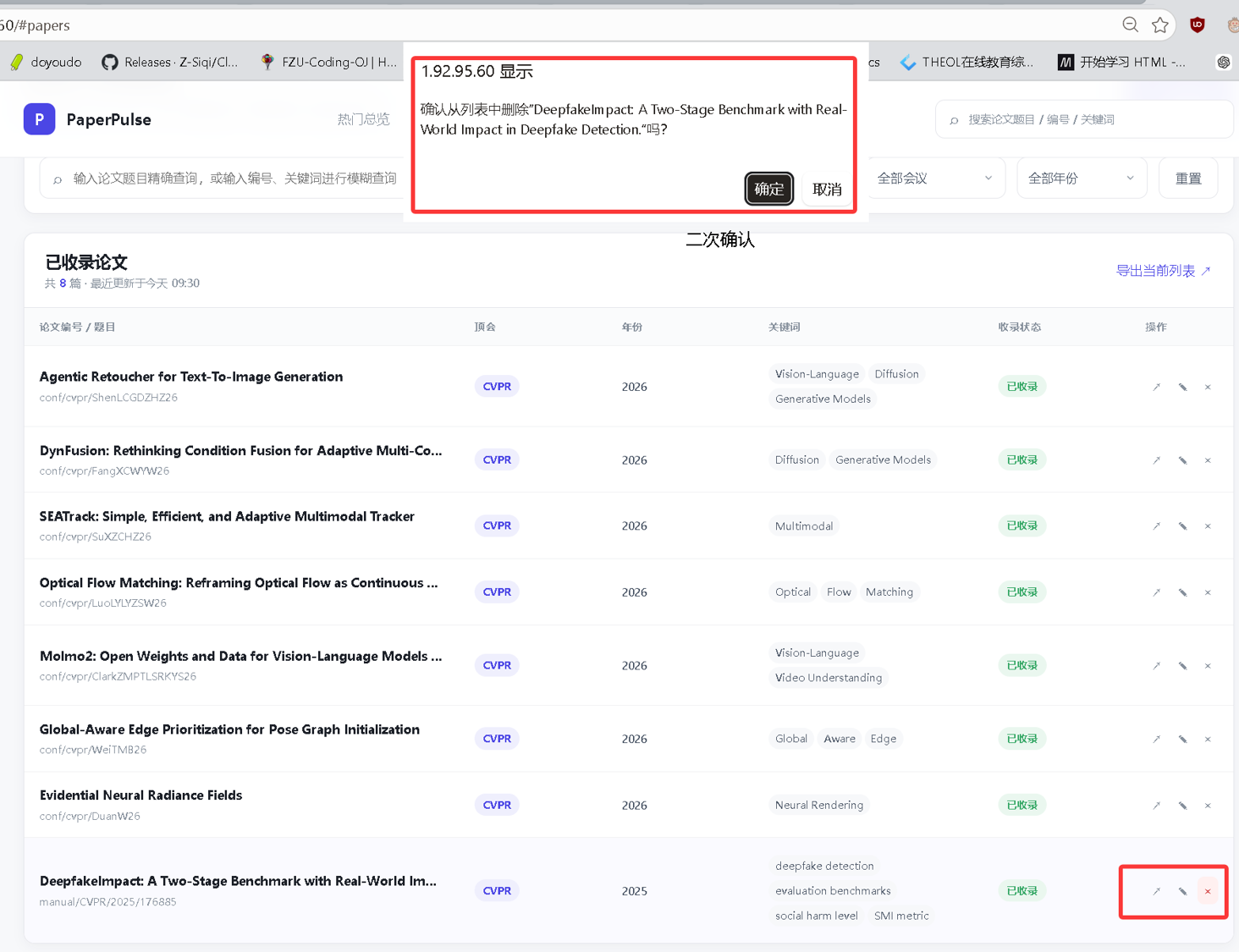Viewport: 1239px width, 952px height.
Task: Edit the Agentic Retoucher paper entry
Action: (x=1182, y=387)
